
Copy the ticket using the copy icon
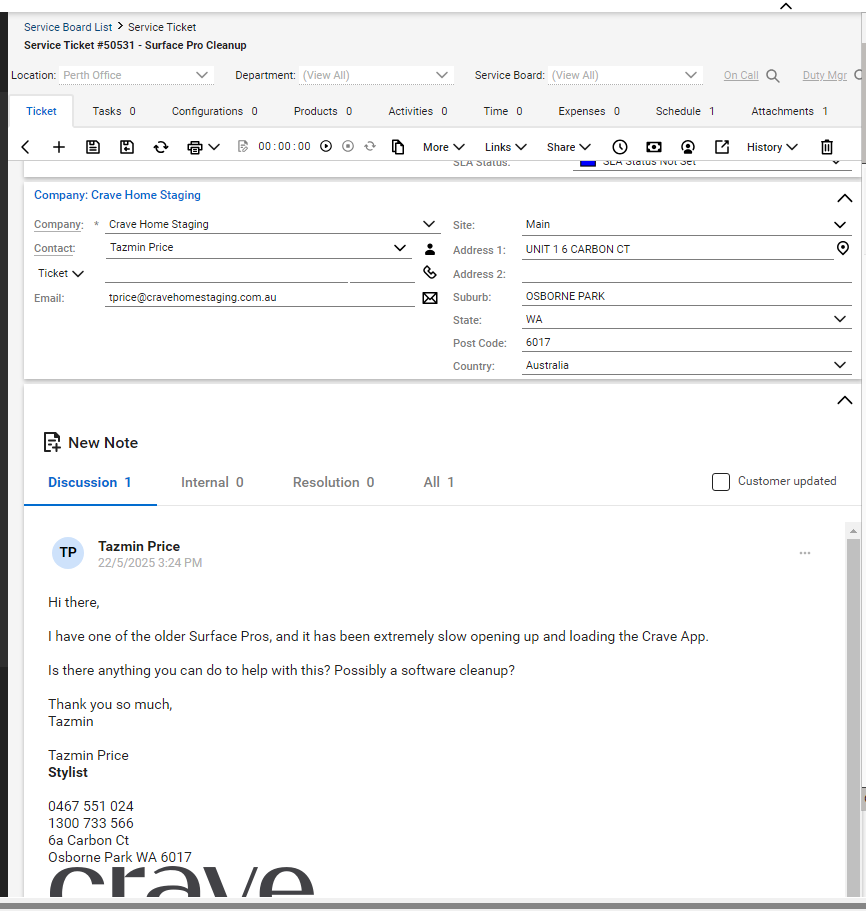[x=398, y=147]
